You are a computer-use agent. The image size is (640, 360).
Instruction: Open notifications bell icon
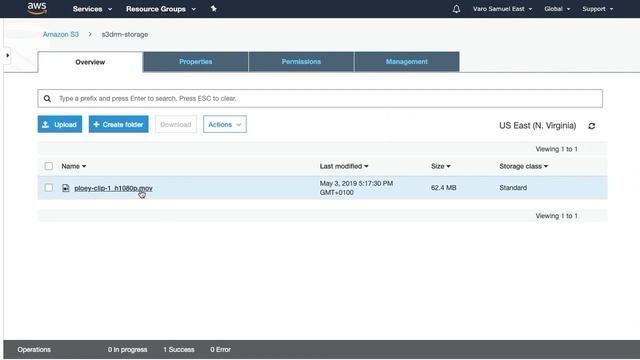(x=456, y=9)
